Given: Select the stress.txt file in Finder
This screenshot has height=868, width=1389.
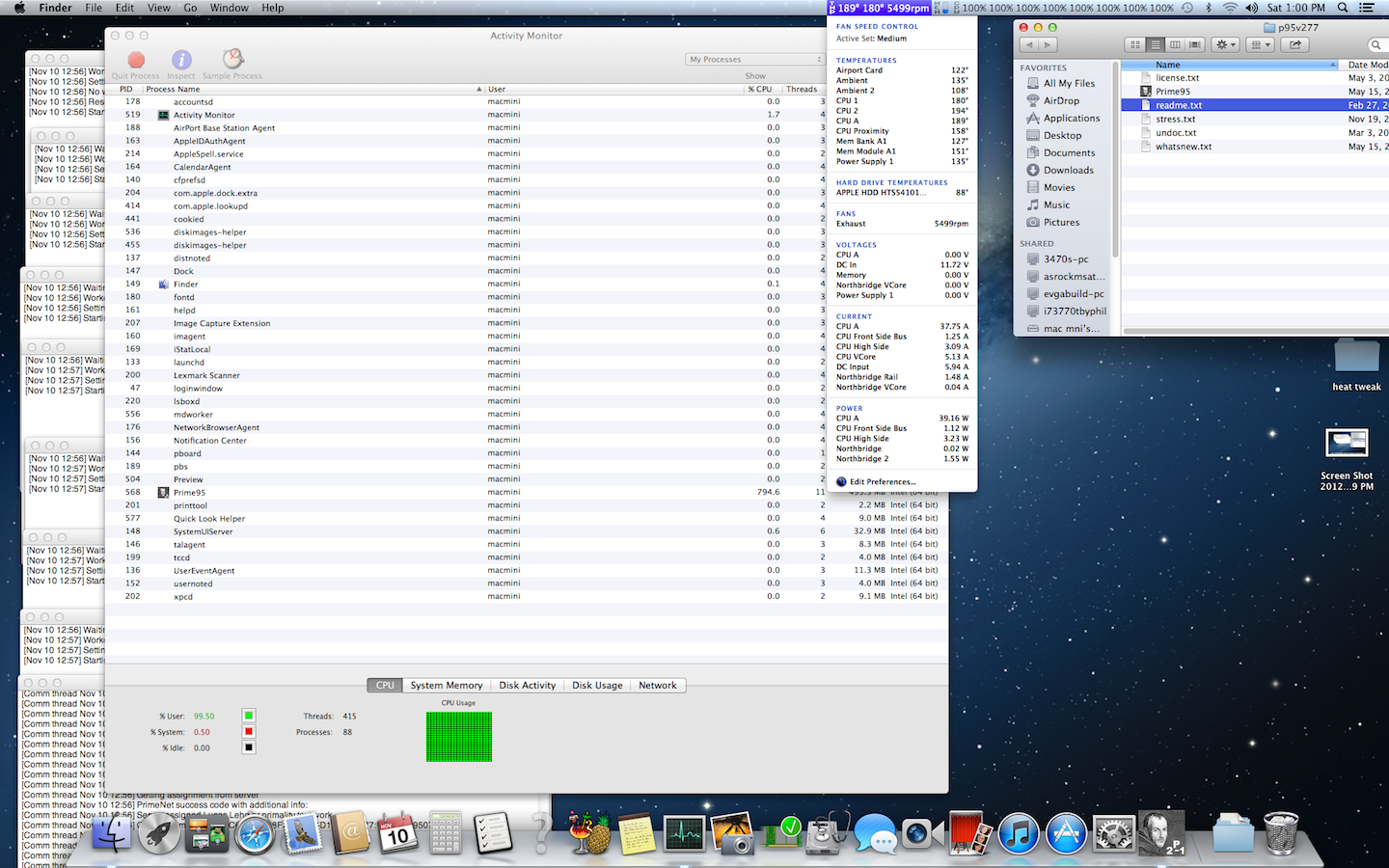Looking at the screenshot, I should [1175, 120].
